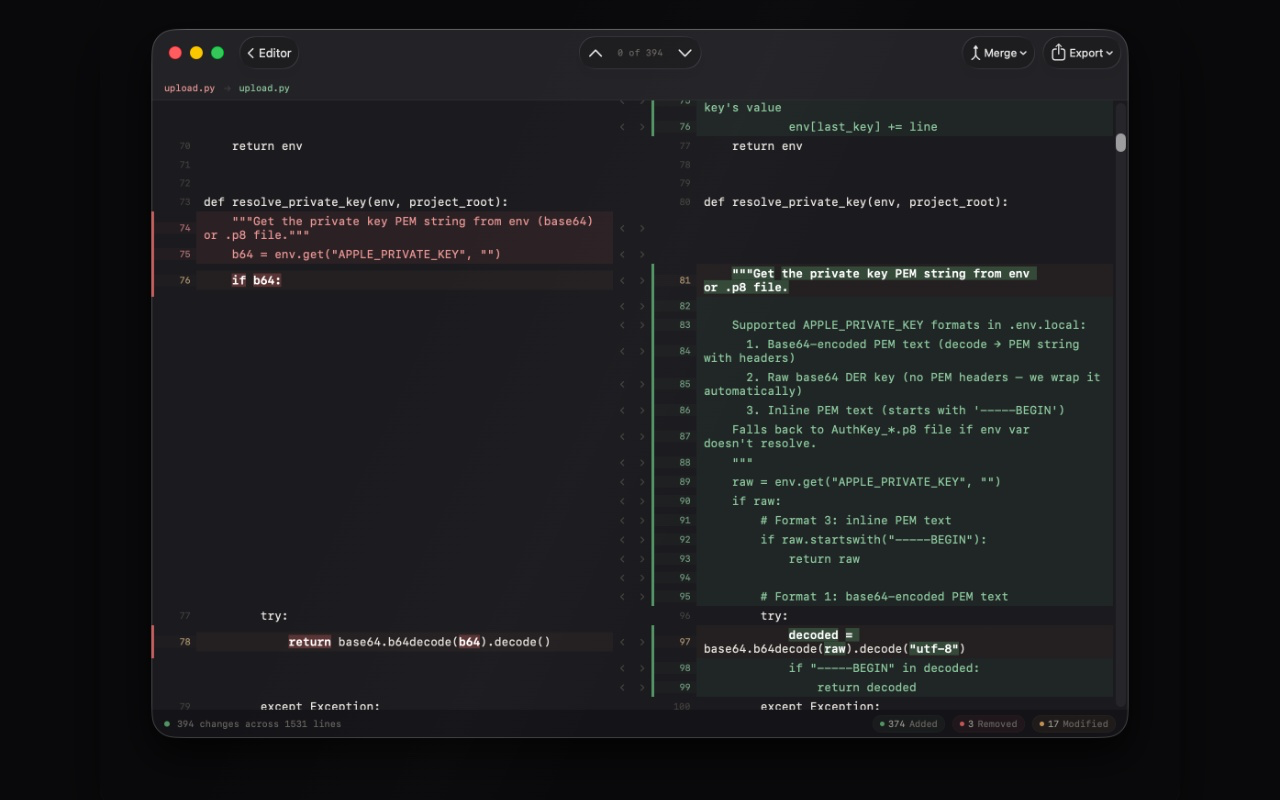
Task: Click the right-pointing gutter arrow on right line 76
Action: [642, 127]
